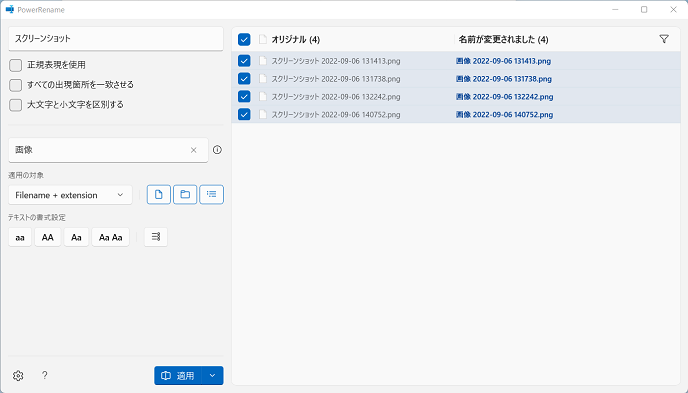688x393 pixels.
Task: Maximize the PowerRename window
Action: click(644, 10)
